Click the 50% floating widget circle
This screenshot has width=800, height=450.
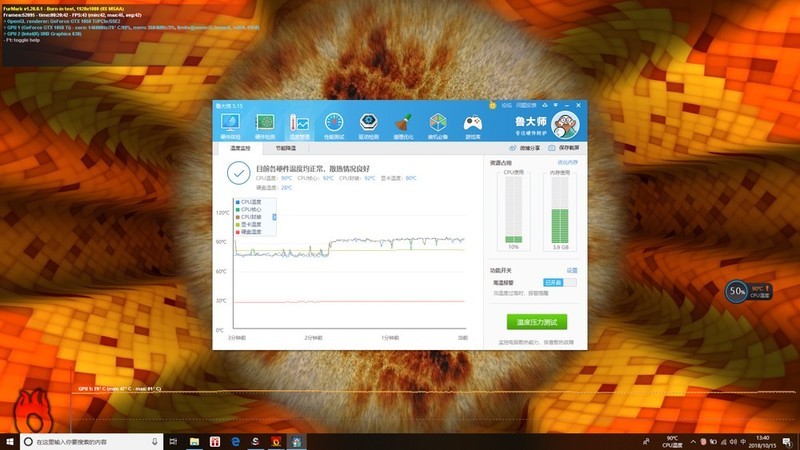click(736, 292)
